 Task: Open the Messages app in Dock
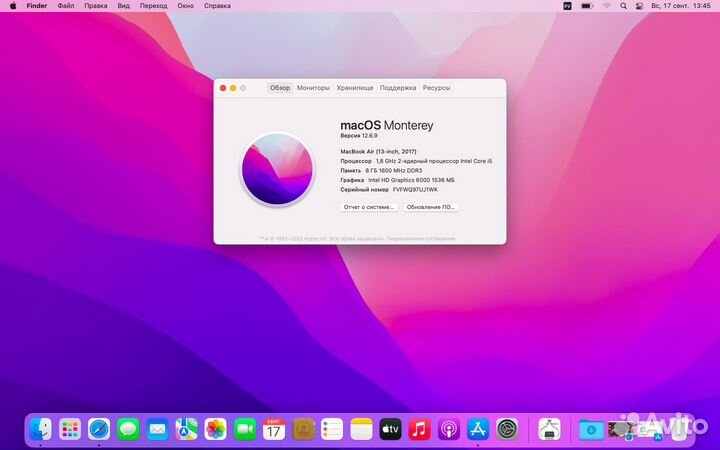(128, 429)
